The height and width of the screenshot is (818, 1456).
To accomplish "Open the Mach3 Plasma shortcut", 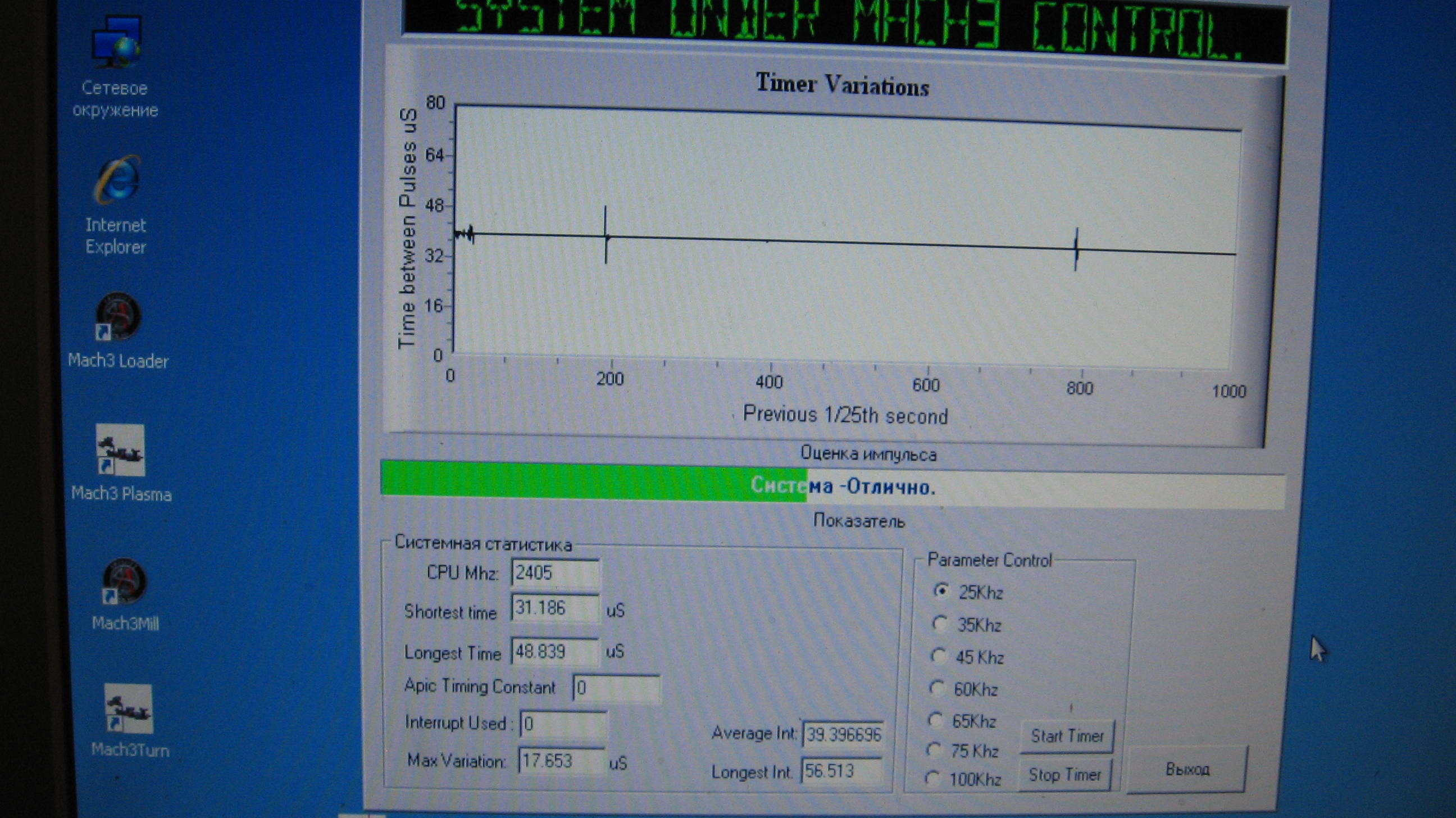I will [120, 451].
